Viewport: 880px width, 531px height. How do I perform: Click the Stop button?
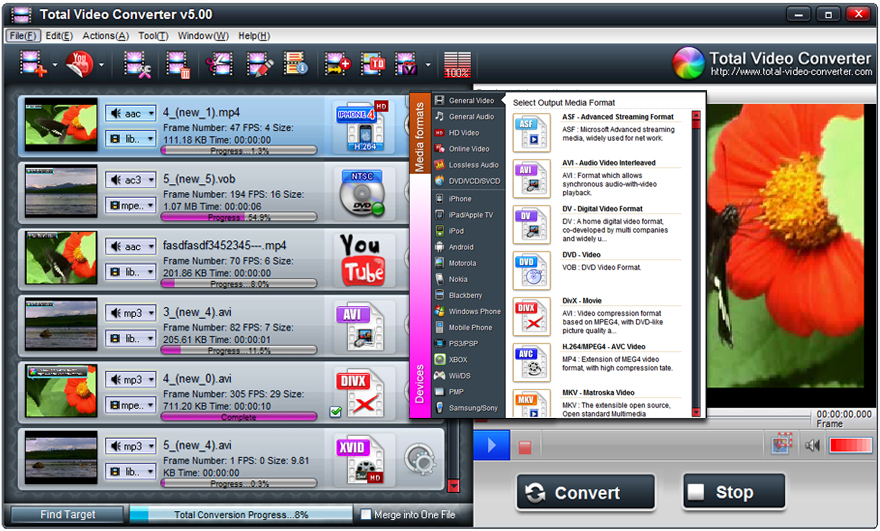(734, 492)
